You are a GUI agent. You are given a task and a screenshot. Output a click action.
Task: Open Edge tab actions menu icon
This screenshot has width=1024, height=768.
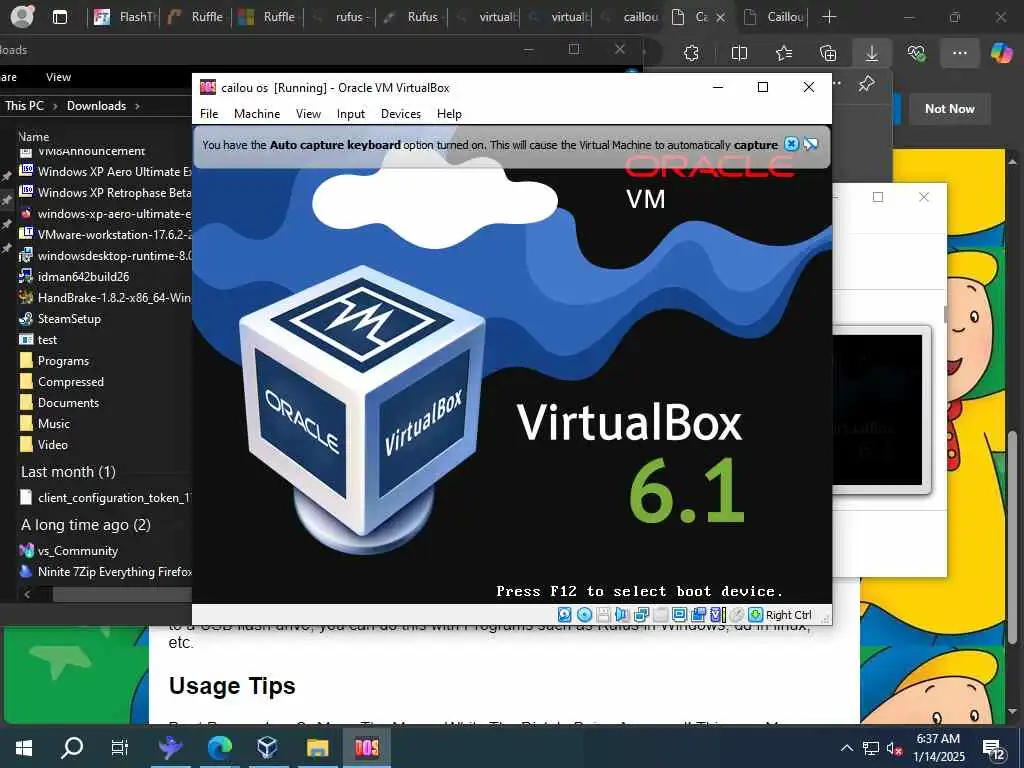pos(60,17)
